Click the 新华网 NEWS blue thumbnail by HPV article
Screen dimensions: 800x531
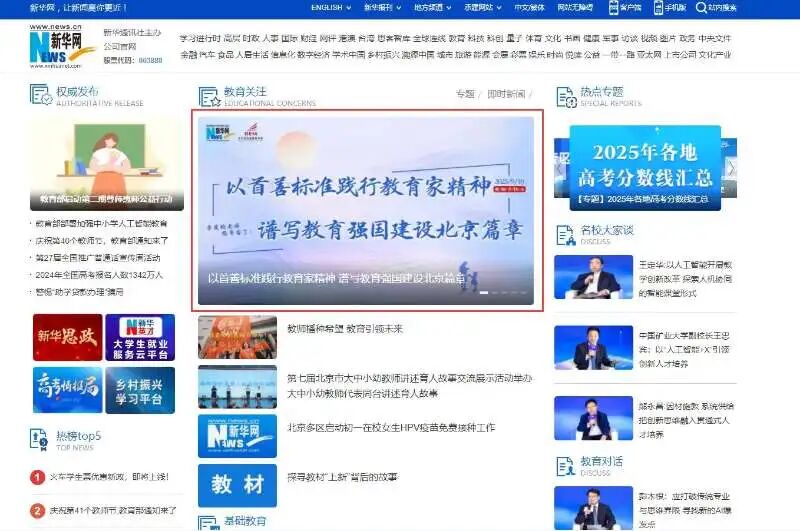237,436
